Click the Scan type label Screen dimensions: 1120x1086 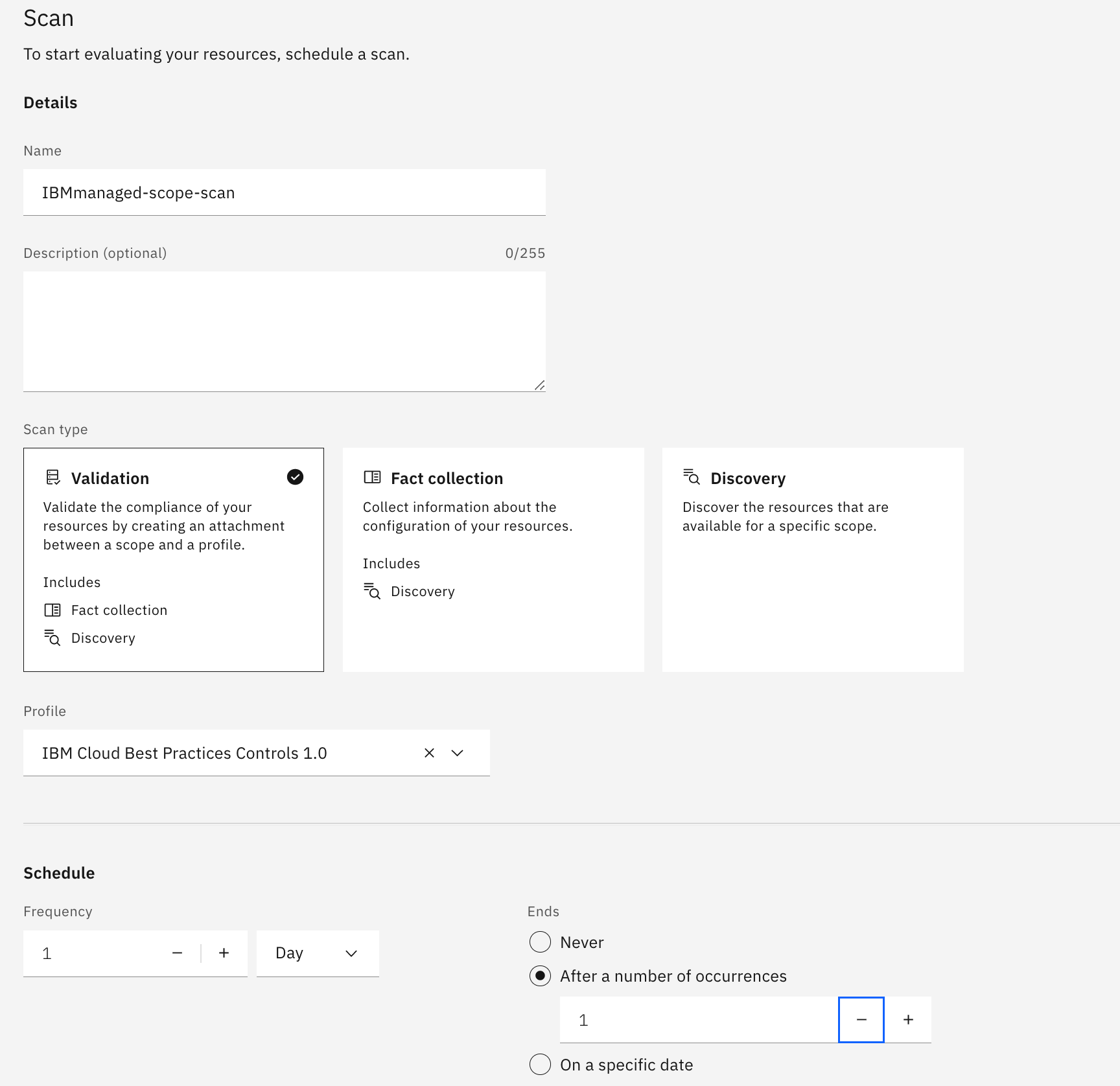pyautogui.click(x=56, y=430)
